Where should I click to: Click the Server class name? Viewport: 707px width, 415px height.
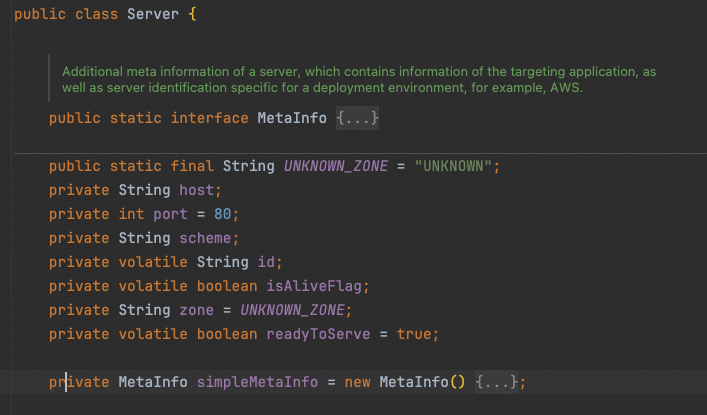coord(153,17)
